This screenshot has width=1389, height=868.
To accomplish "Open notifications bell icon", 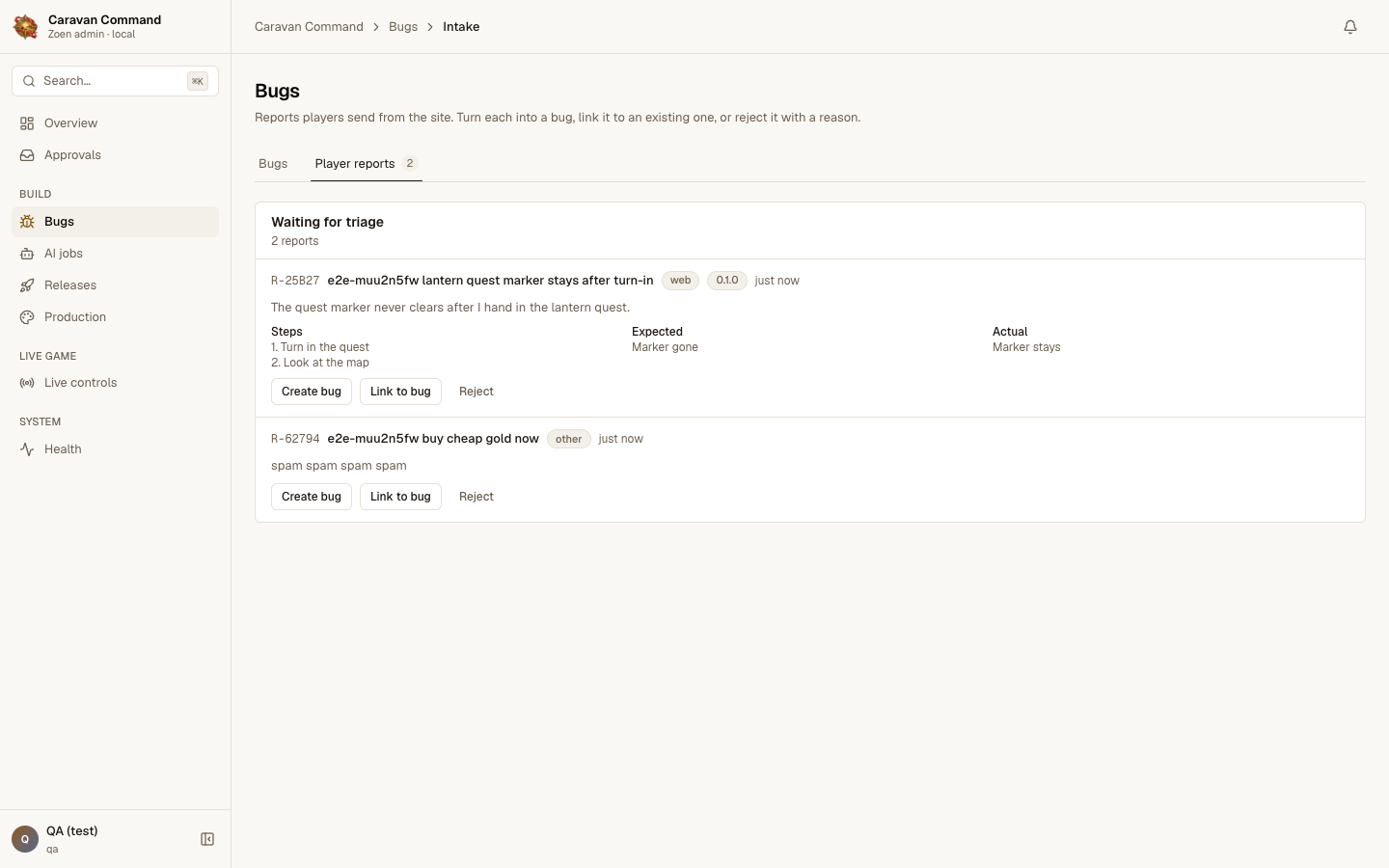I will click(1350, 27).
